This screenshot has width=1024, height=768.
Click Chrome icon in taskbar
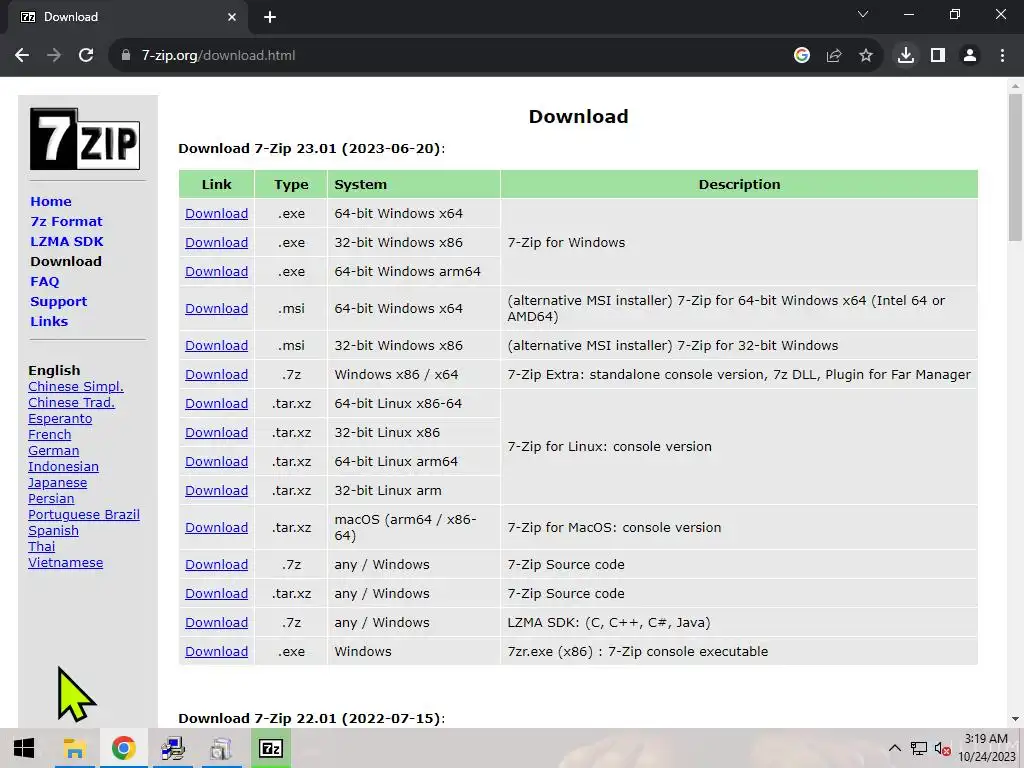123,748
